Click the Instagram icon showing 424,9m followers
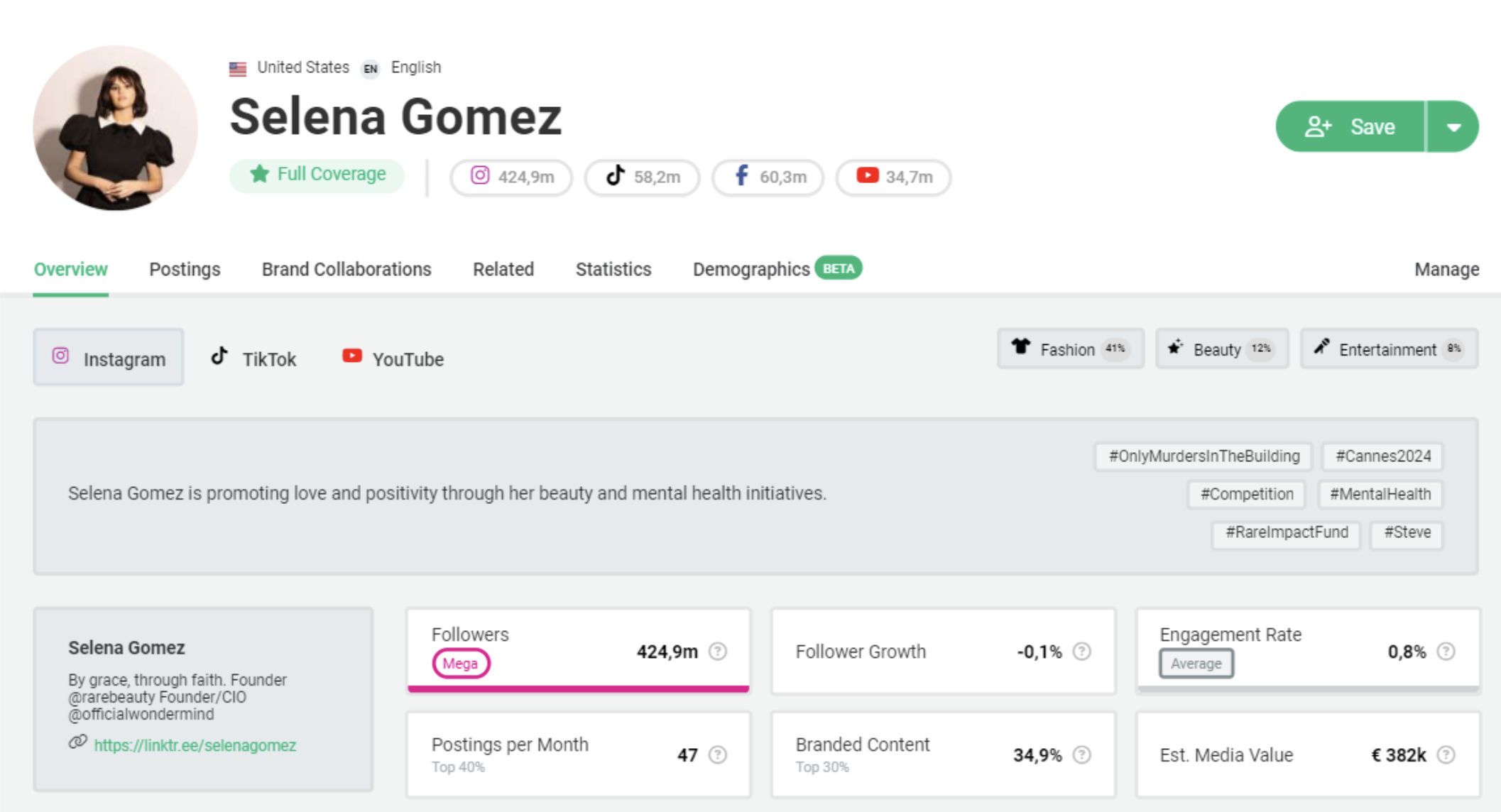This screenshot has height=812, width=1501. tap(480, 177)
